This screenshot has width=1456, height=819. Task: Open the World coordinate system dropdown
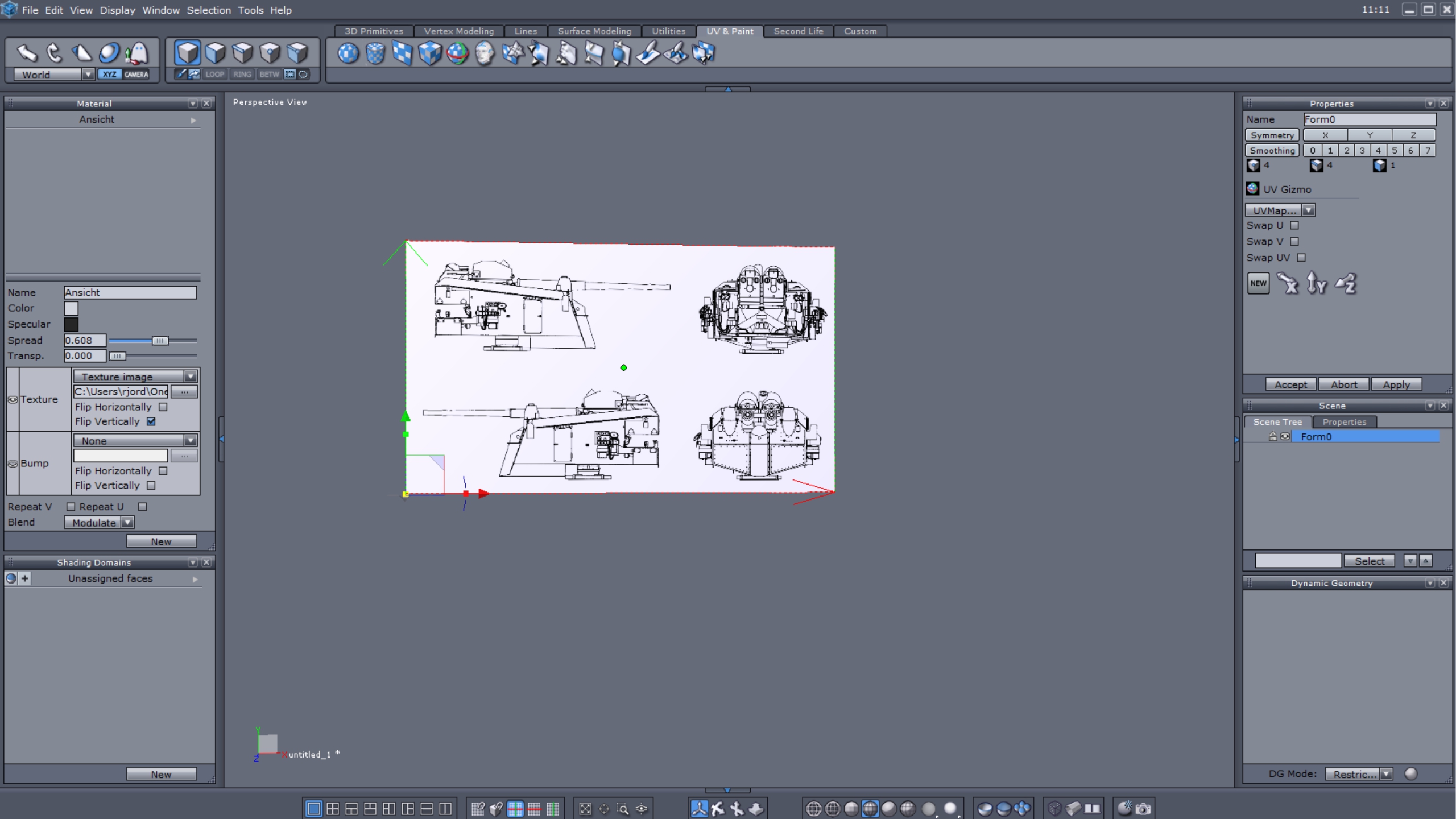coord(88,75)
